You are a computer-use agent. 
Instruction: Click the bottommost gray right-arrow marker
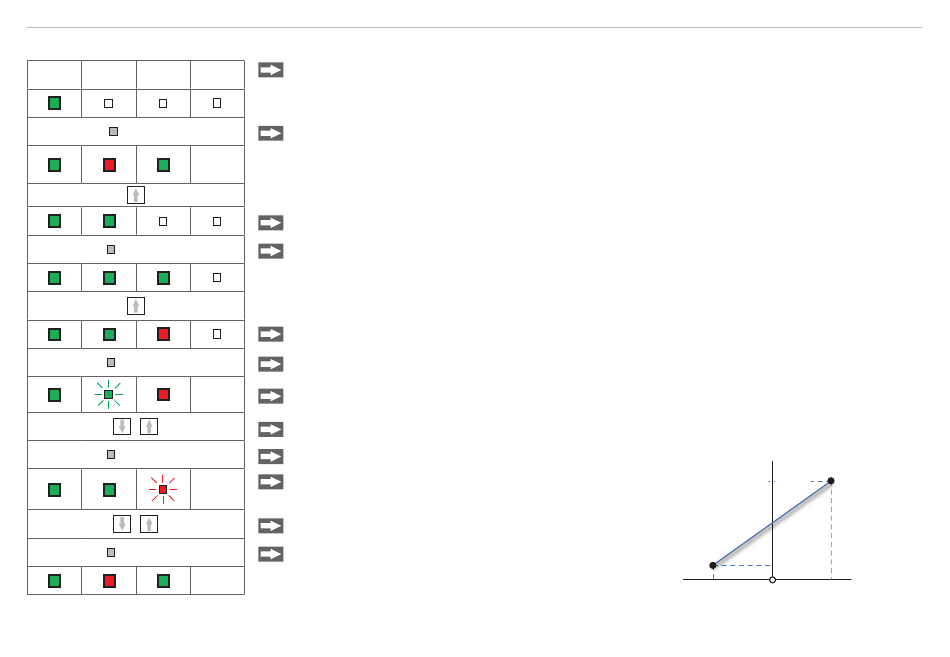click(x=271, y=554)
